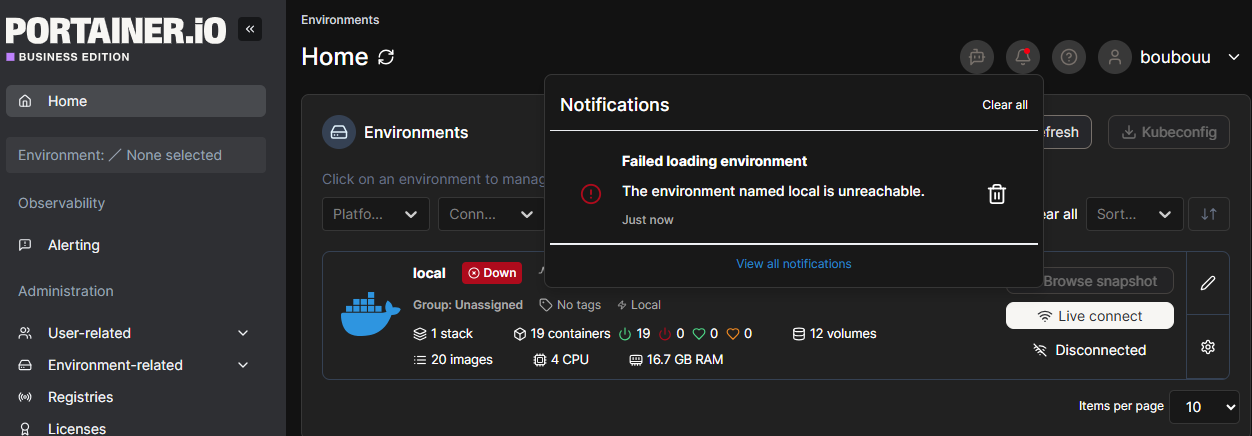Image resolution: width=1252 pixels, height=436 pixels.
Task: Edit the local environment with pencil icon
Action: [x=1208, y=283]
